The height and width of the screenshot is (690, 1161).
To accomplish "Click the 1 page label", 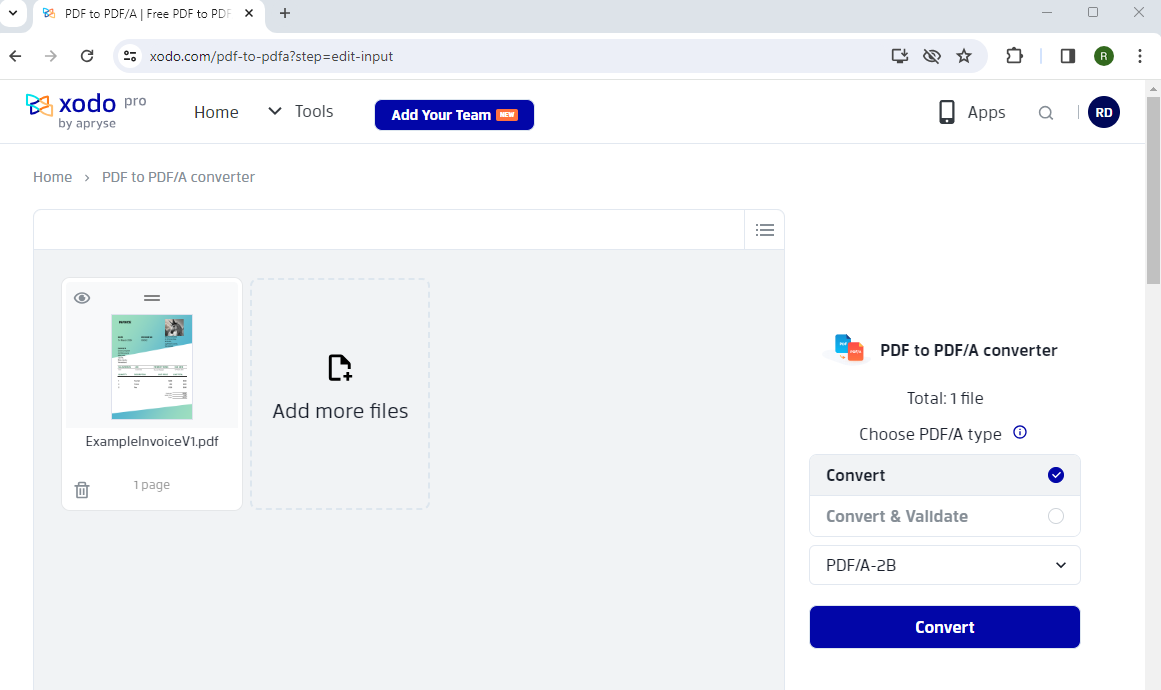I will (152, 485).
